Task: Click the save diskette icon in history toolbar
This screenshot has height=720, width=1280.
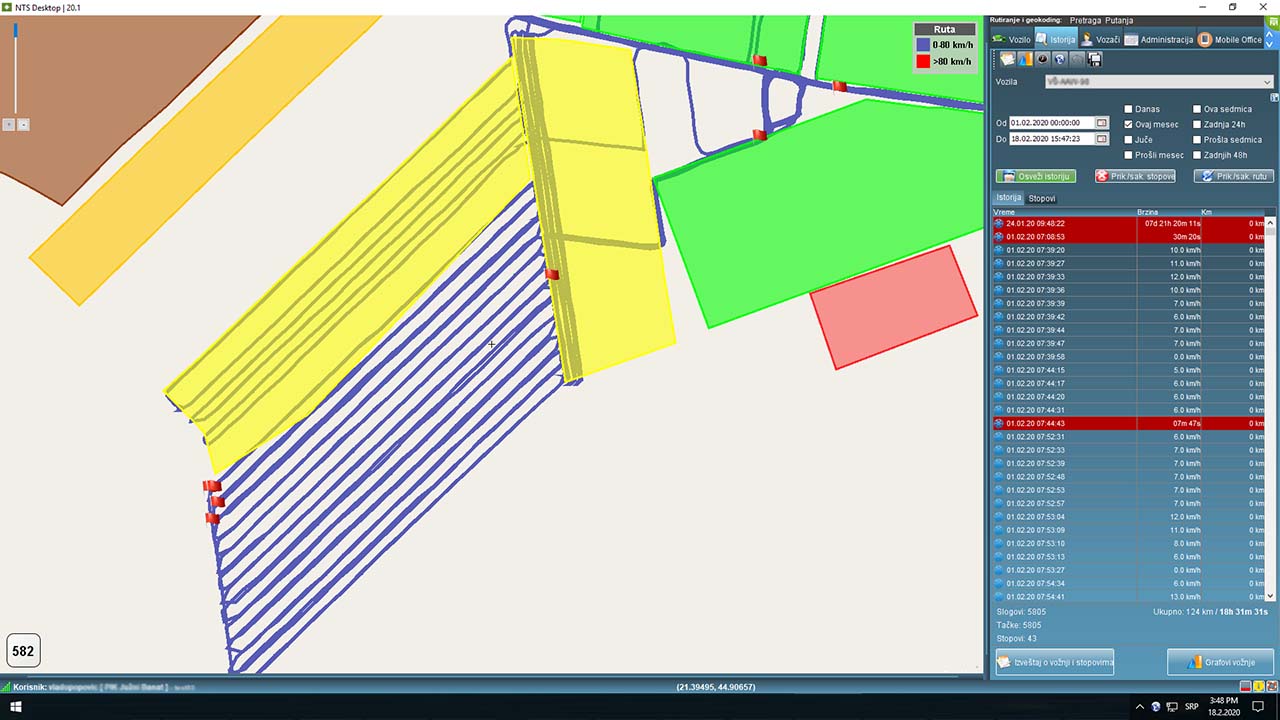Action: pyautogui.click(x=1094, y=60)
